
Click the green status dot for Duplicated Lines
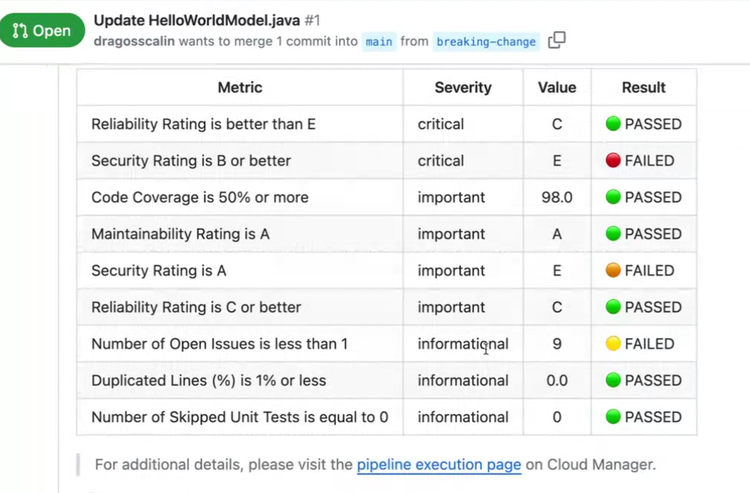click(x=613, y=381)
